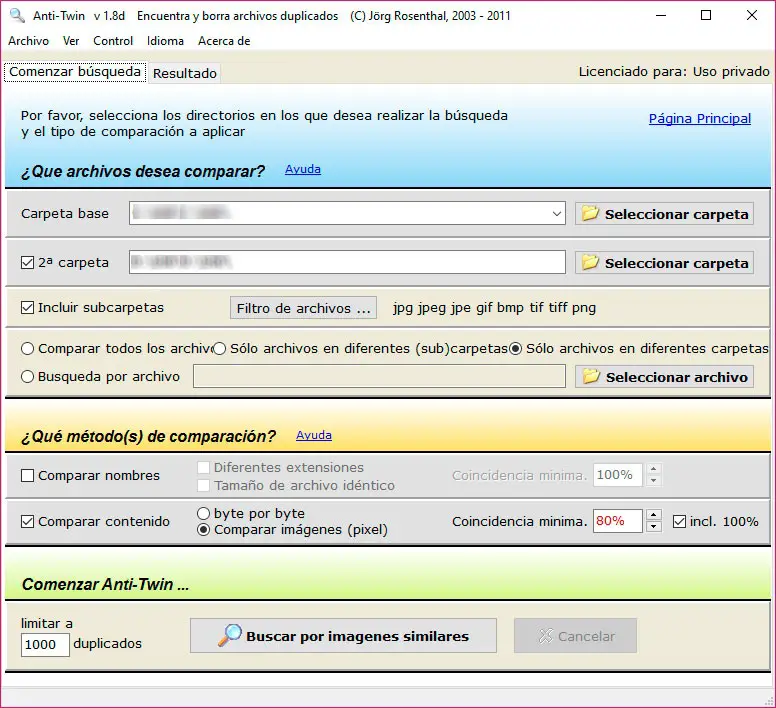776x708 pixels.
Task: Open Ayuda link beside ¿Que archivos desea comparar?
Action: 302,169
